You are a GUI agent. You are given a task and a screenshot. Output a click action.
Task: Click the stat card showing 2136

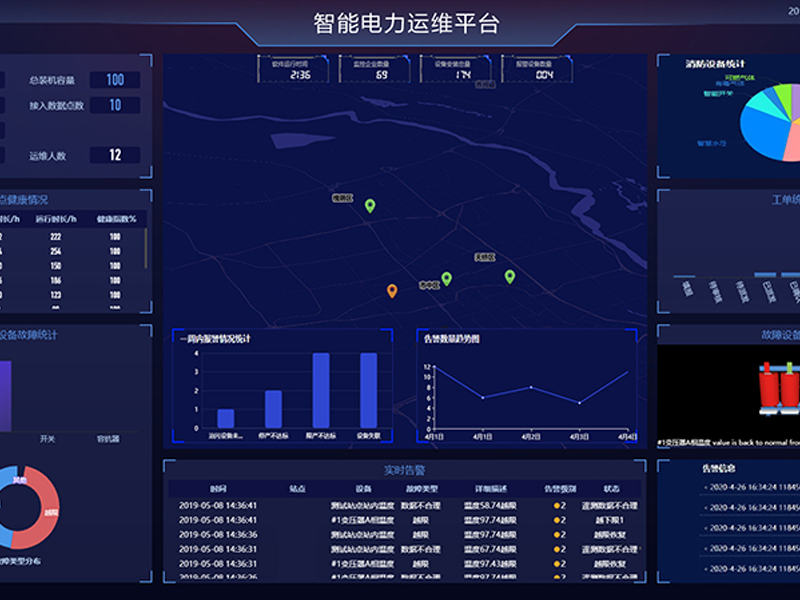pos(293,69)
